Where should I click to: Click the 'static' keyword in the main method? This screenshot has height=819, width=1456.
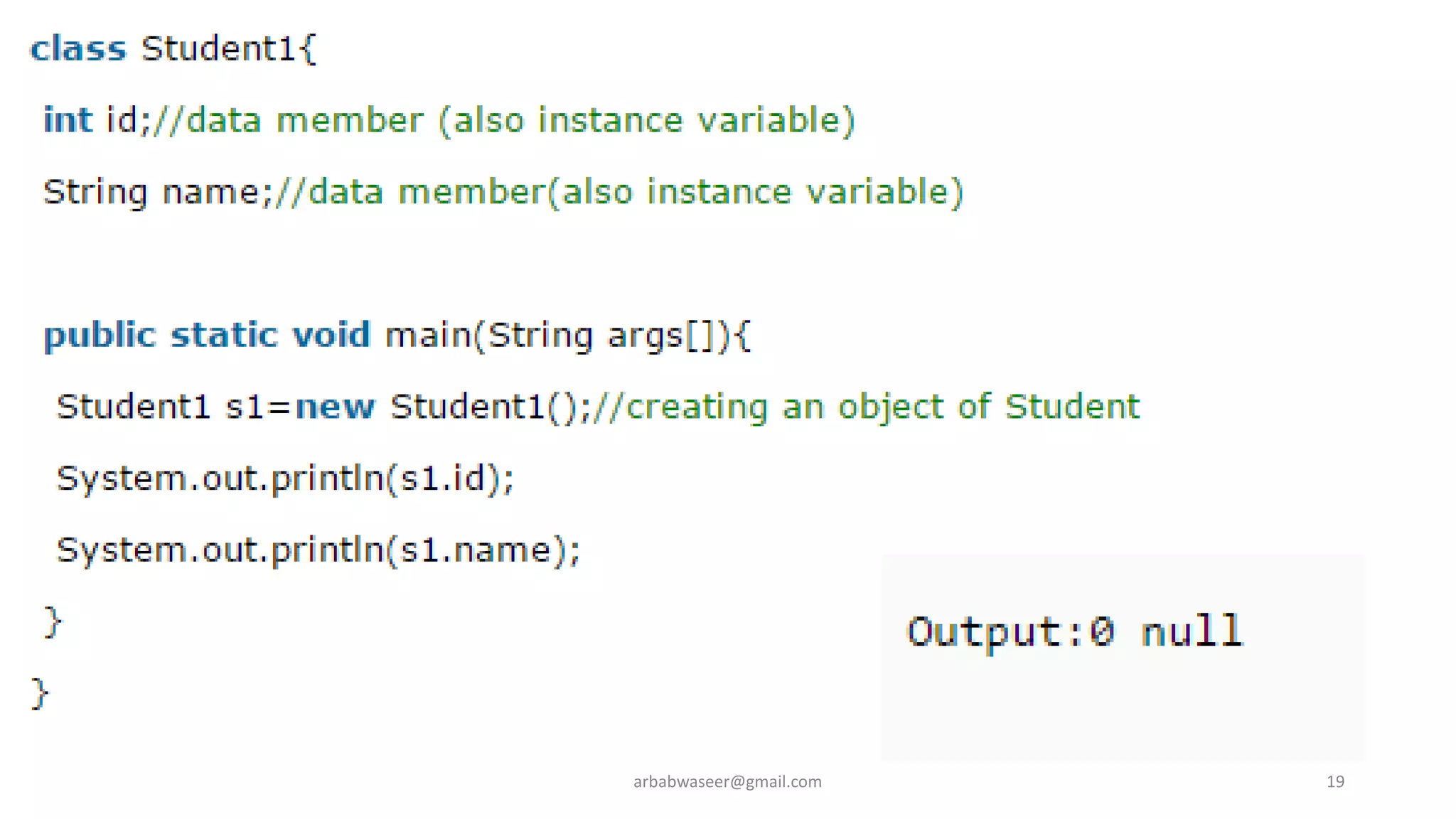tap(225, 335)
